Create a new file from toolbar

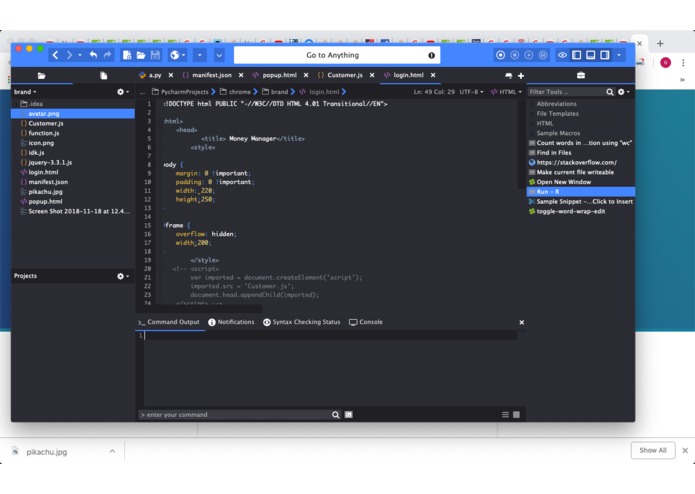(x=127, y=55)
